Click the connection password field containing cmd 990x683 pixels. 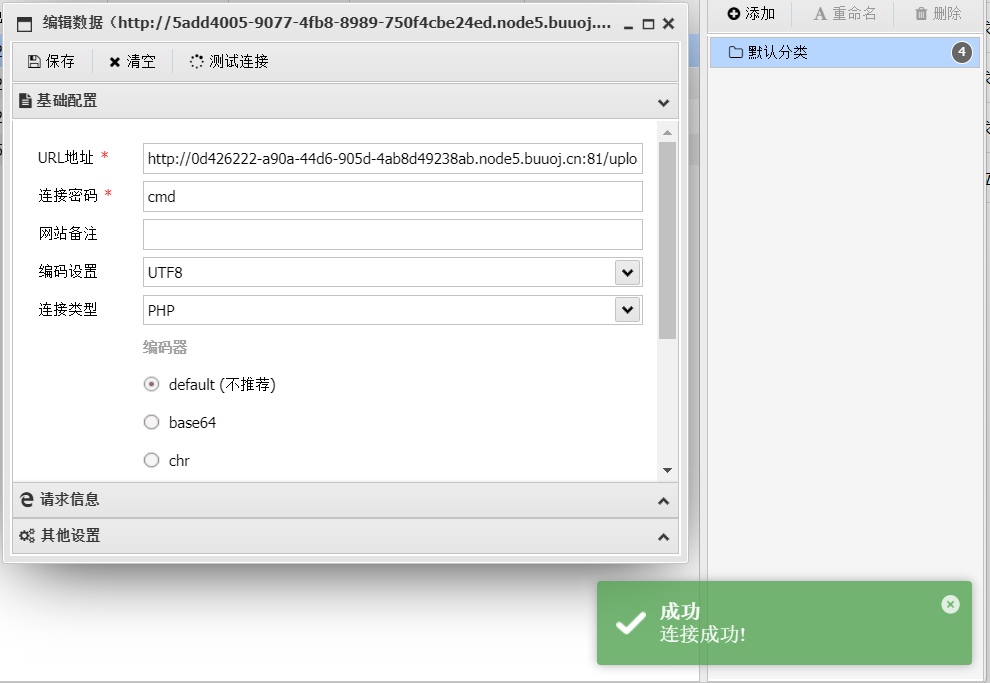[x=392, y=197]
